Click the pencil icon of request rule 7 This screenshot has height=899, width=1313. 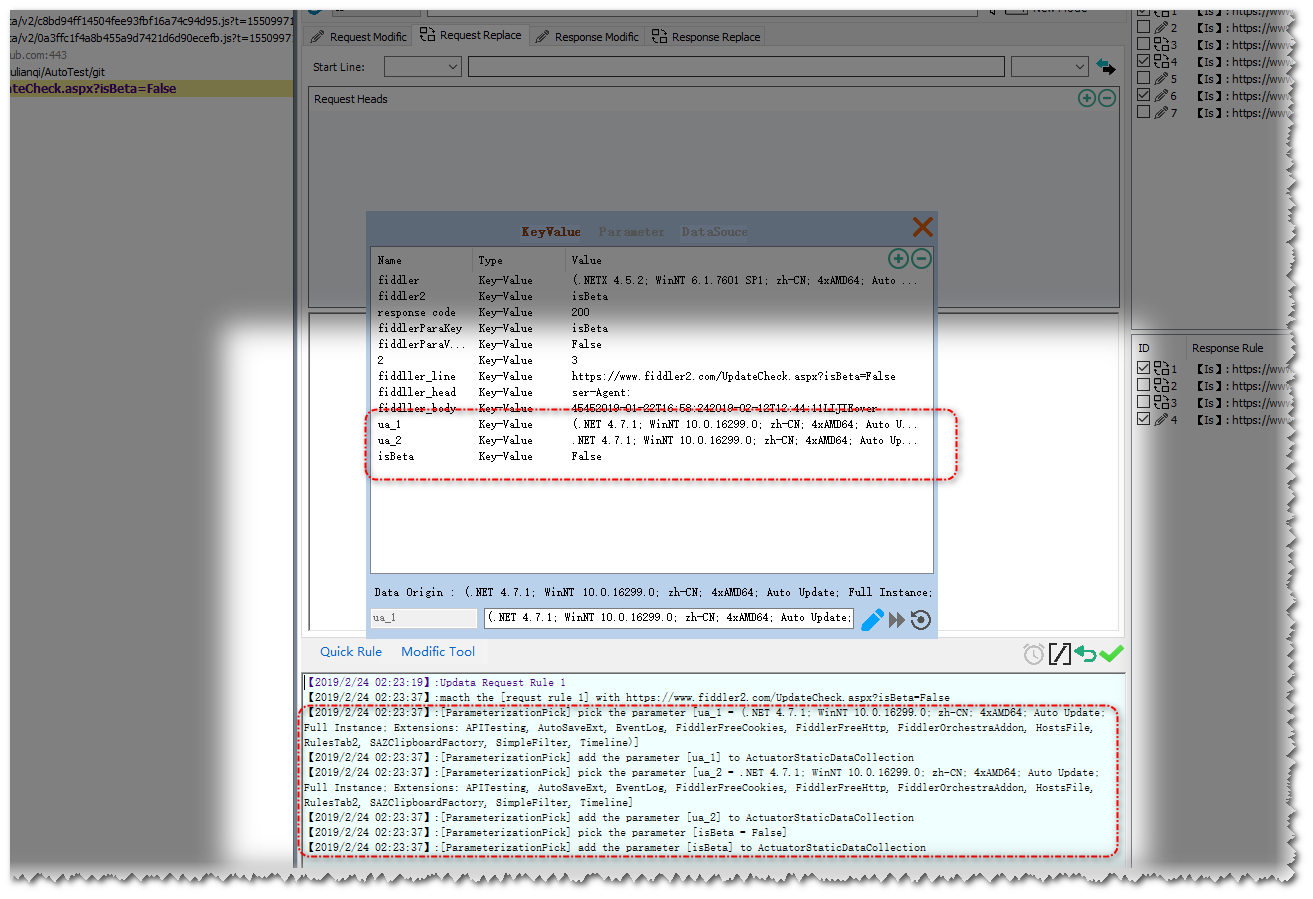tap(1161, 113)
